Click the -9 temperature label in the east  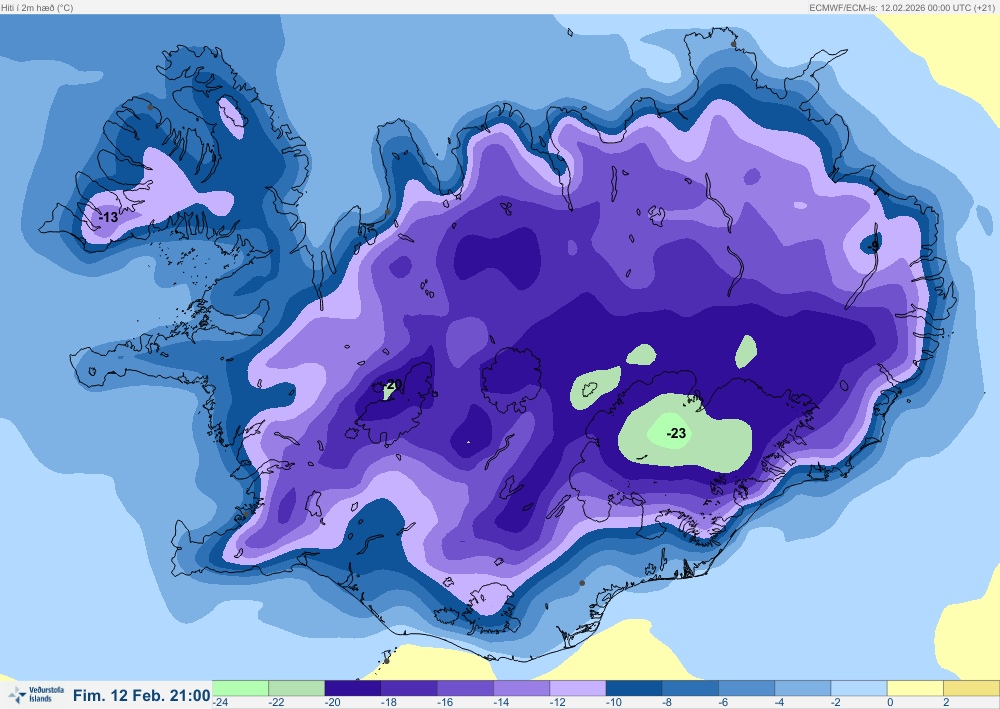[873, 245]
